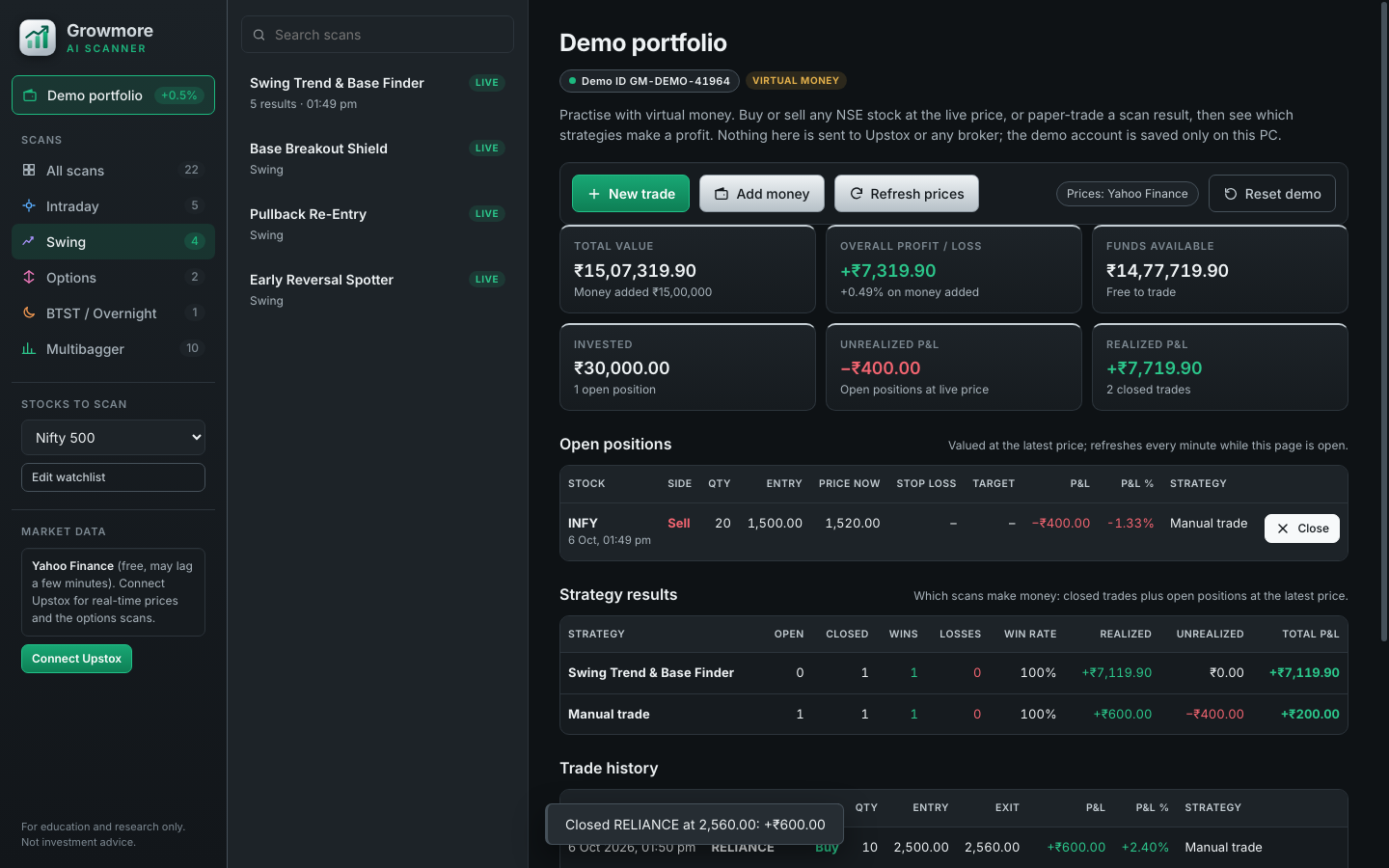
Task: Click the All scans grid icon
Action: (29, 170)
